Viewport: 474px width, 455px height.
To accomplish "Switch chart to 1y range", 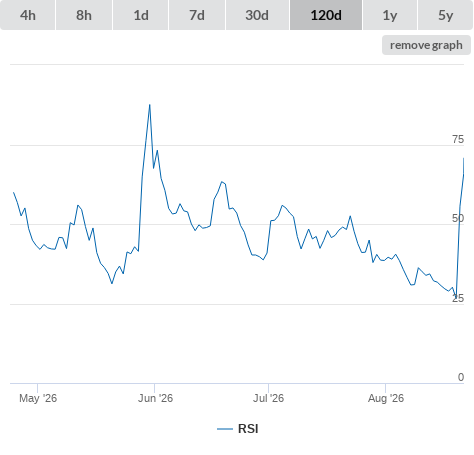I will pos(390,15).
